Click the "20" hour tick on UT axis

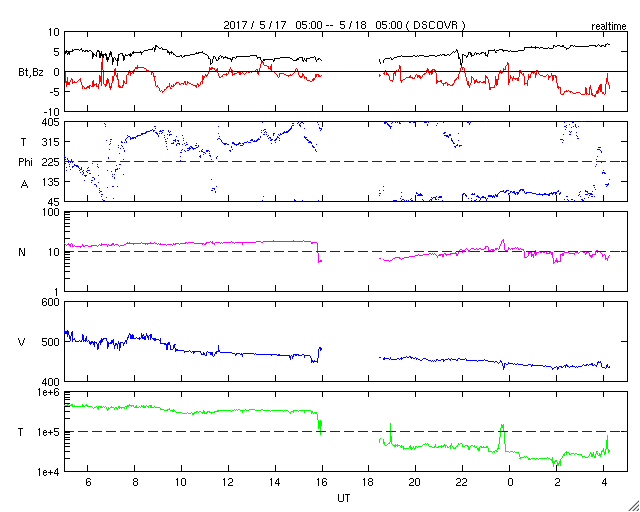[416, 481]
